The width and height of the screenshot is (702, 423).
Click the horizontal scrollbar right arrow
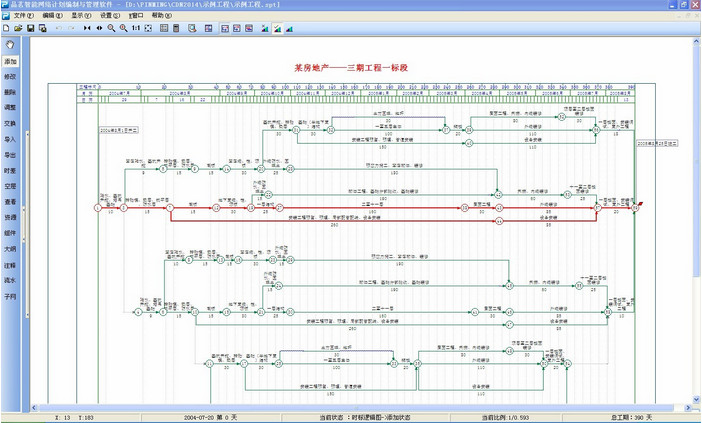tap(688, 408)
